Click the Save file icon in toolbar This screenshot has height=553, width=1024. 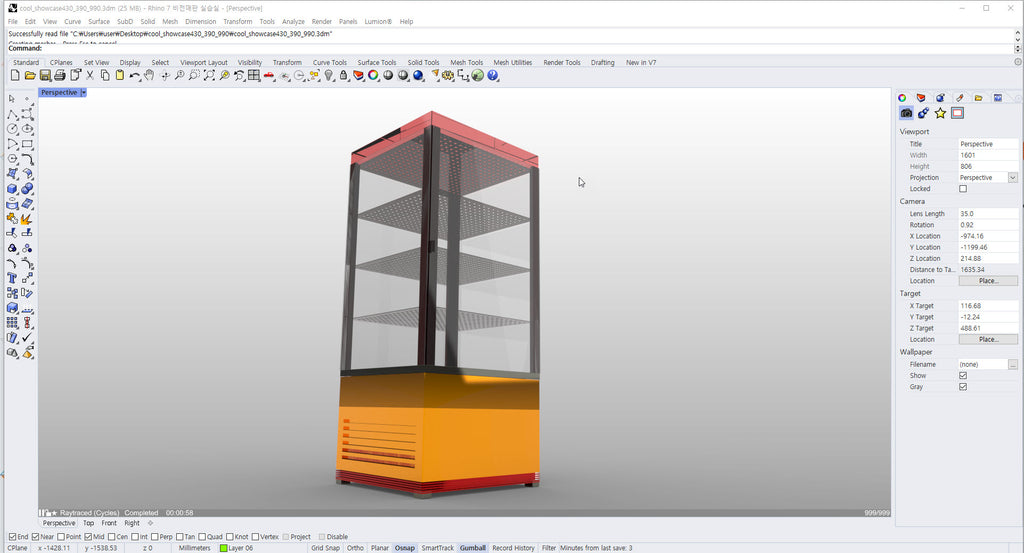click(x=45, y=76)
